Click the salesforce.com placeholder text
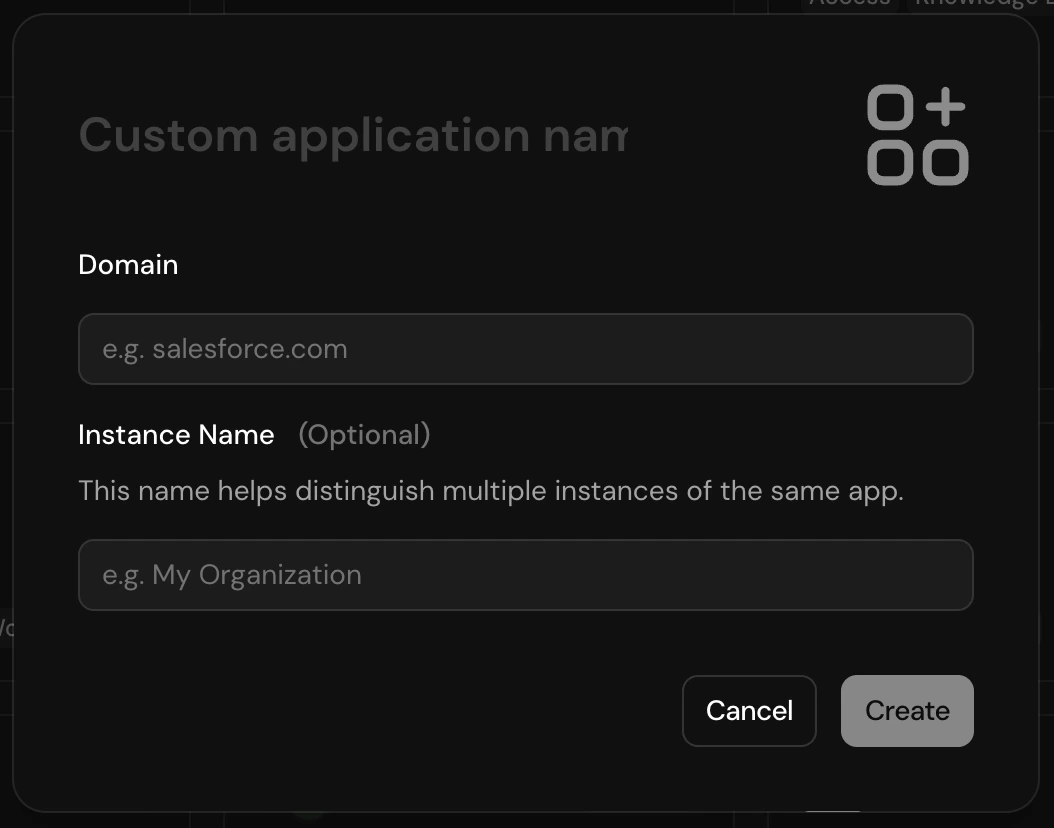Screen dimensions: 1054x828 pyautogui.click(x=224, y=348)
